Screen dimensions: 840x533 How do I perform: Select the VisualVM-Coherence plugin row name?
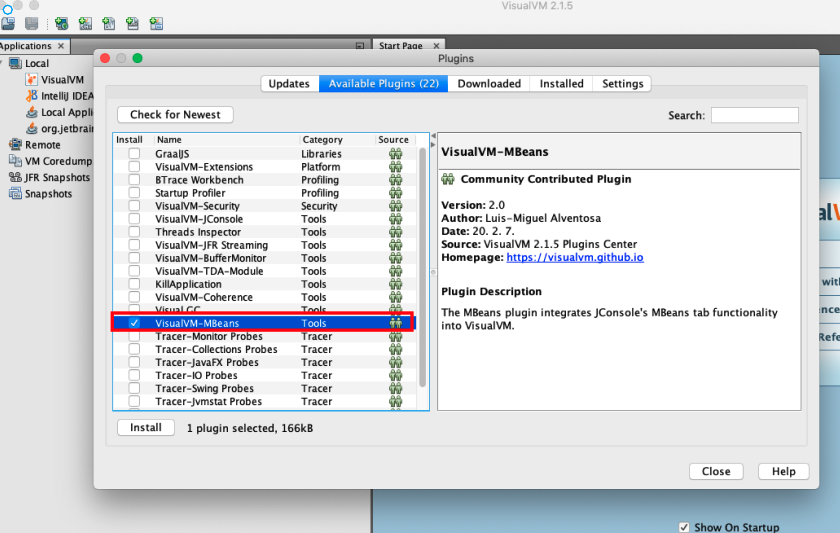(x=204, y=297)
